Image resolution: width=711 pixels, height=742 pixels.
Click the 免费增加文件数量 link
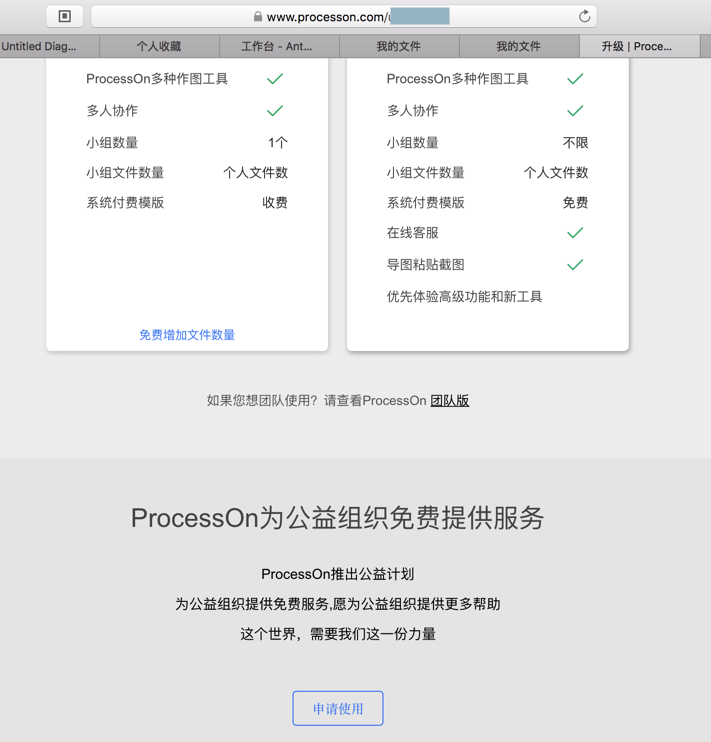pos(187,335)
